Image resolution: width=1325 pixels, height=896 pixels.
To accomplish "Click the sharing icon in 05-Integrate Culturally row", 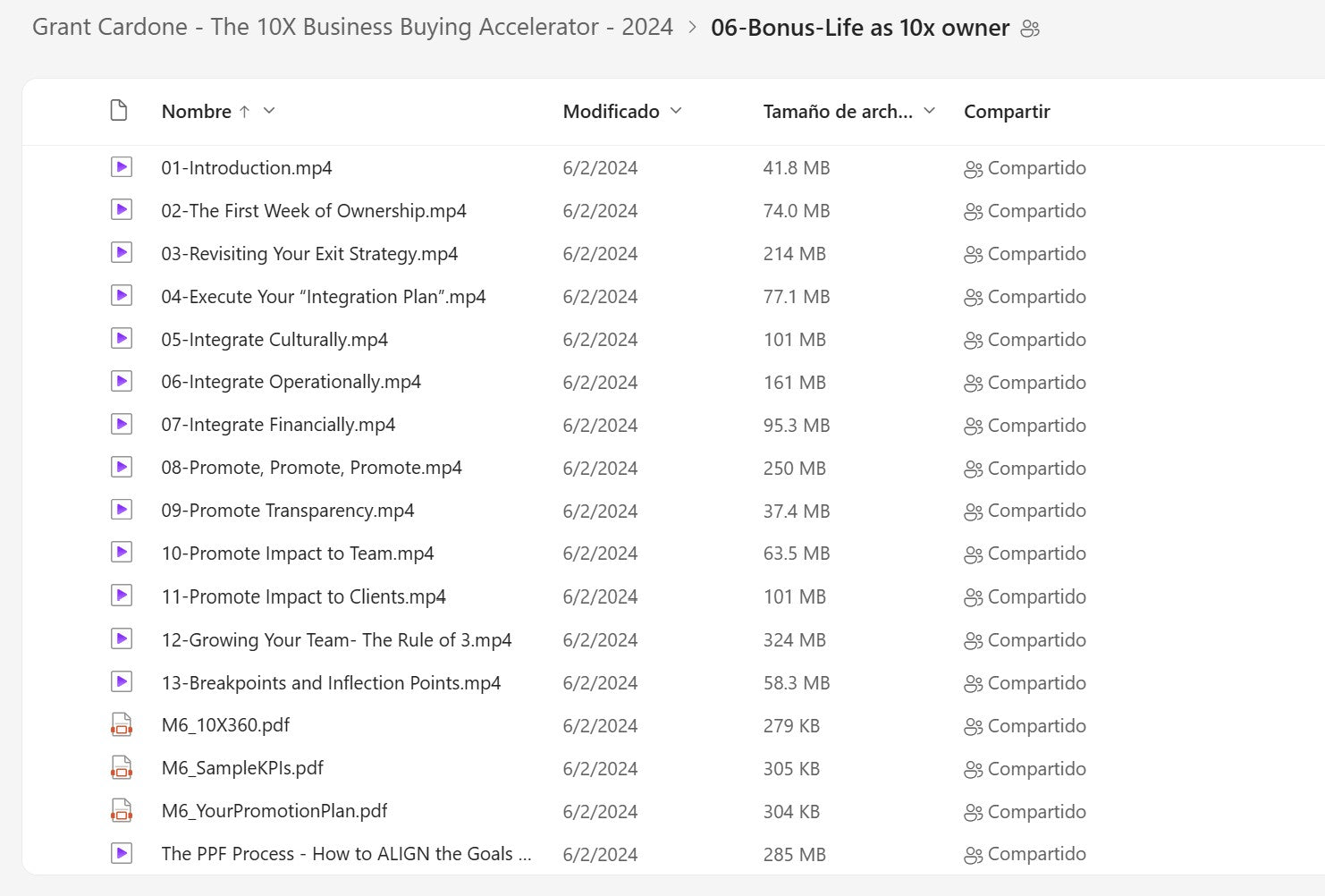I will [x=973, y=341].
